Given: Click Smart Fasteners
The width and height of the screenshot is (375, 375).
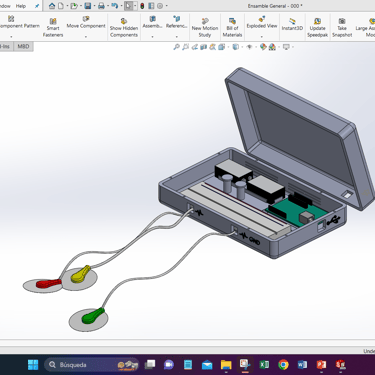Looking at the screenshot, I should coord(53,28).
